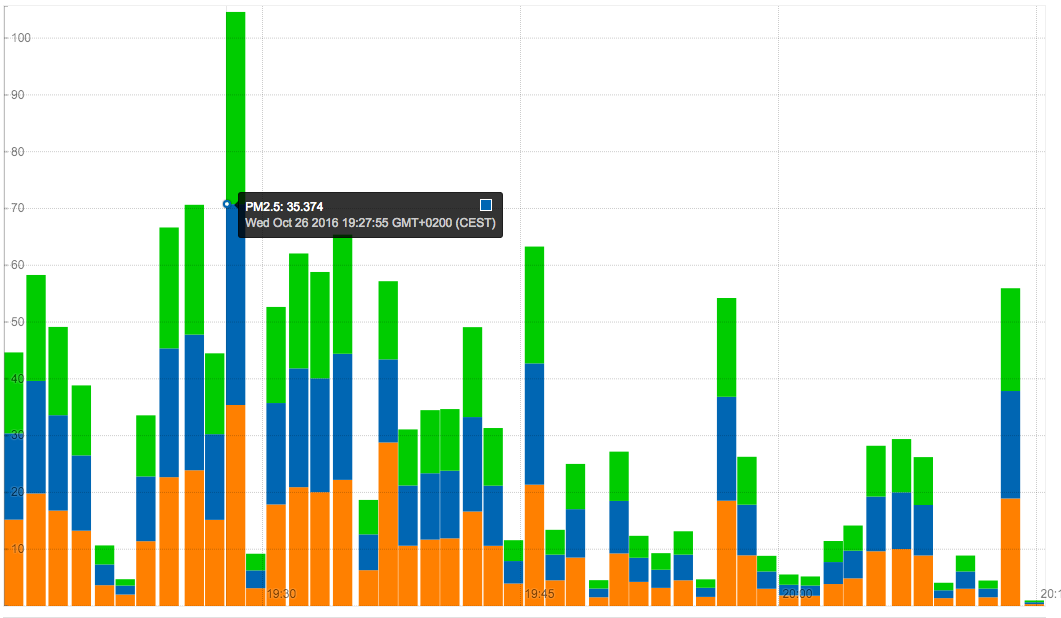Click the PM2.5: 35.374 text in the tooltip
The width and height of the screenshot is (1061, 618).
tap(284, 207)
